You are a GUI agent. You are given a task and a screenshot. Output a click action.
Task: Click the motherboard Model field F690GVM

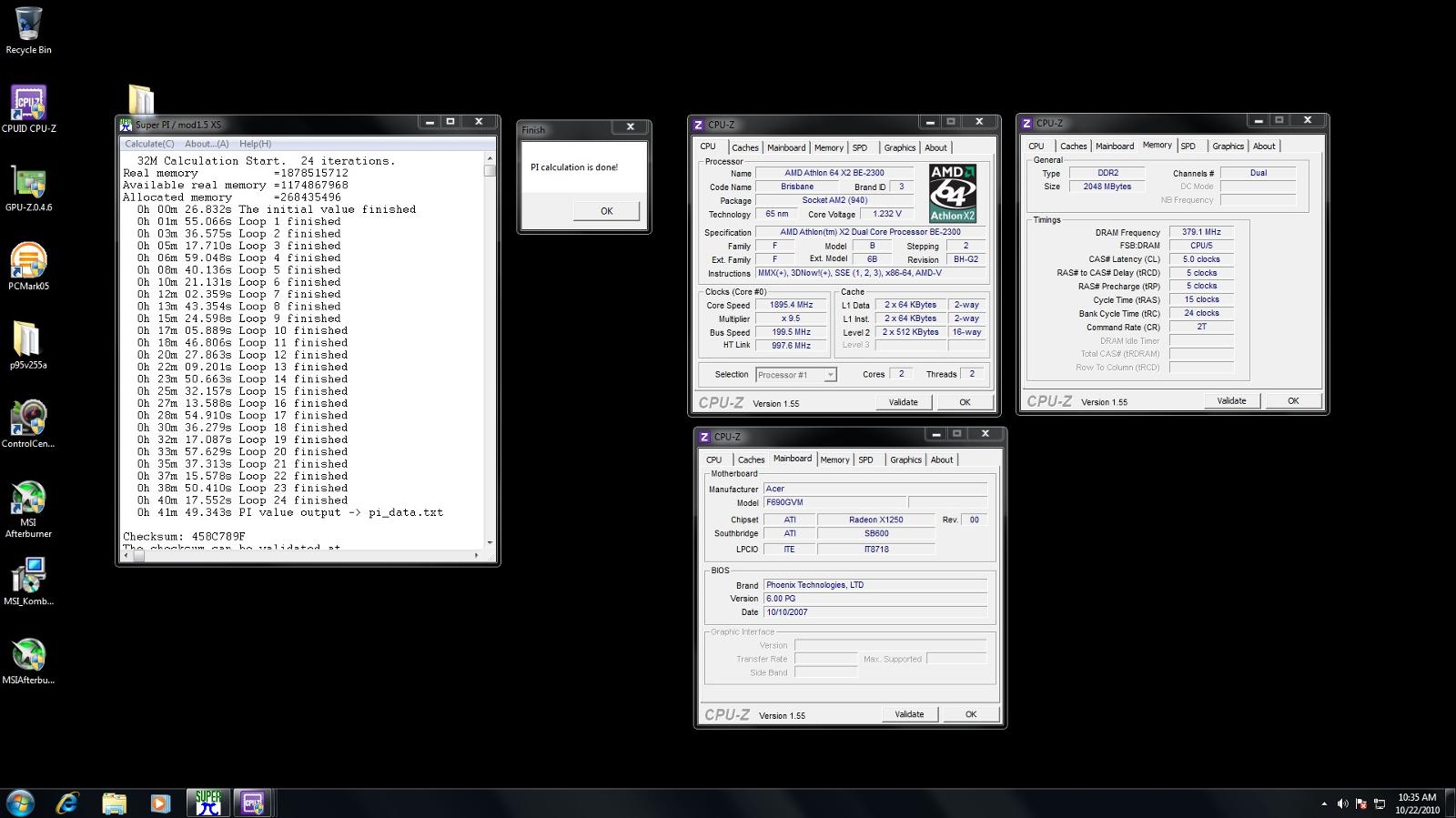click(834, 502)
